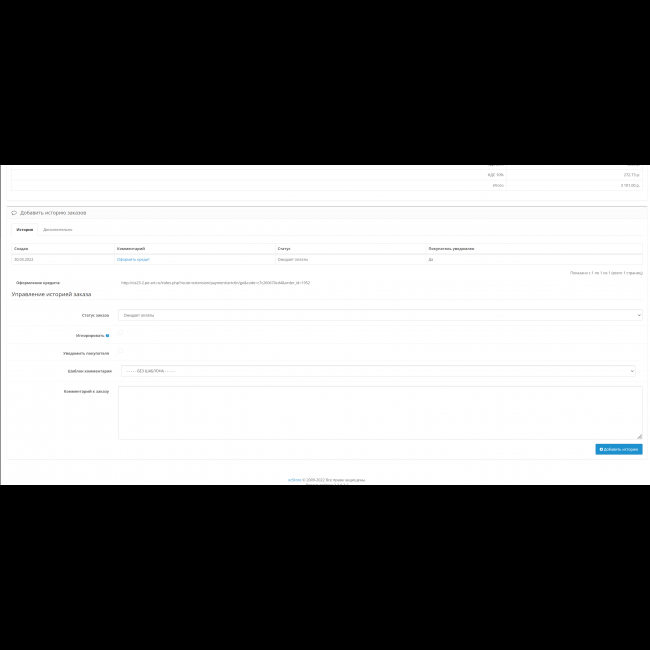Viewport: 650px width, 650px height.
Task: Click the resize grip of the comment textarea
Action: (x=639, y=436)
